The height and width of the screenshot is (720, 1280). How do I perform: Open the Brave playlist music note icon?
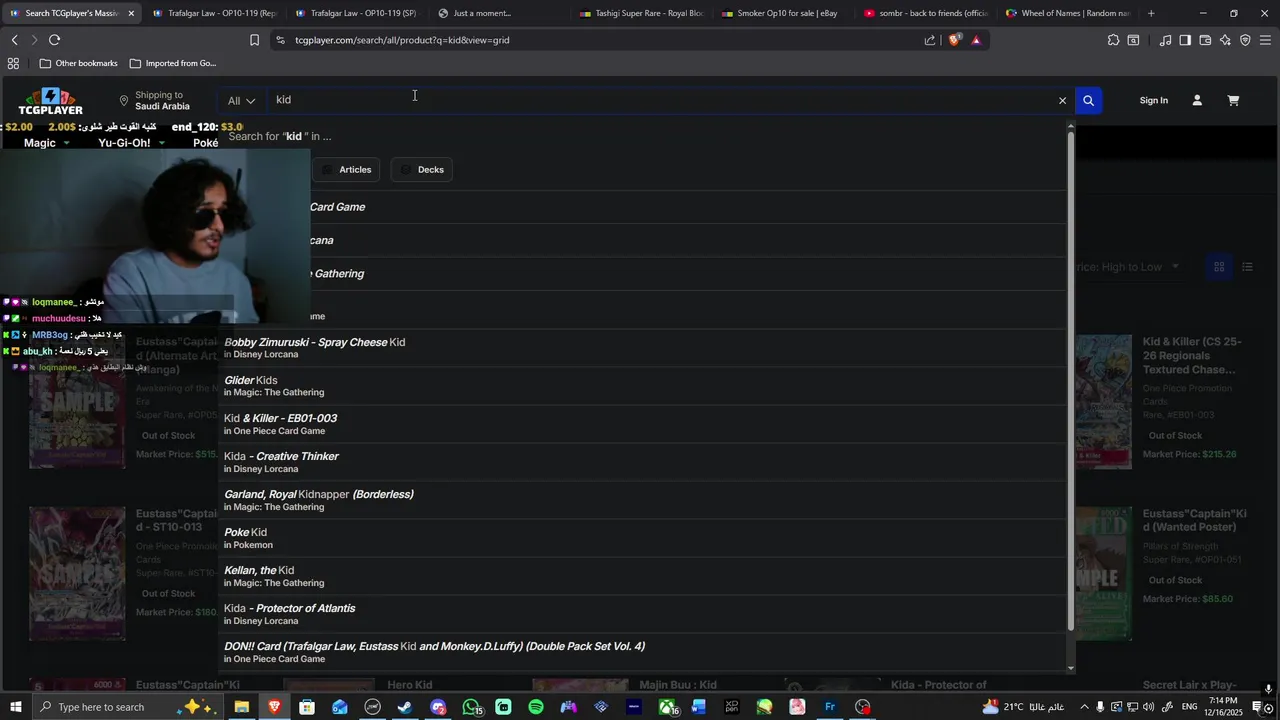[1165, 40]
